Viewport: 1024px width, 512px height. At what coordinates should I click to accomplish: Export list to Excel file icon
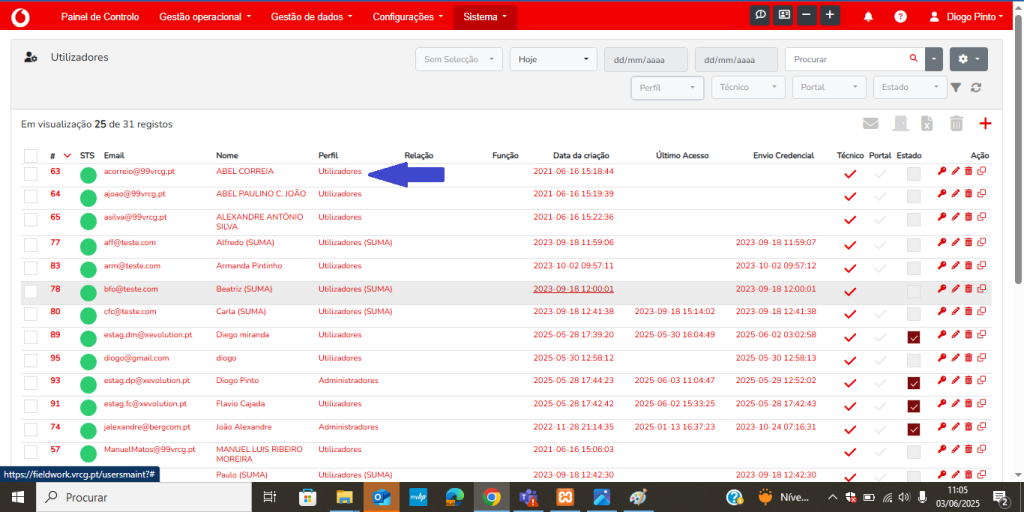(x=927, y=123)
